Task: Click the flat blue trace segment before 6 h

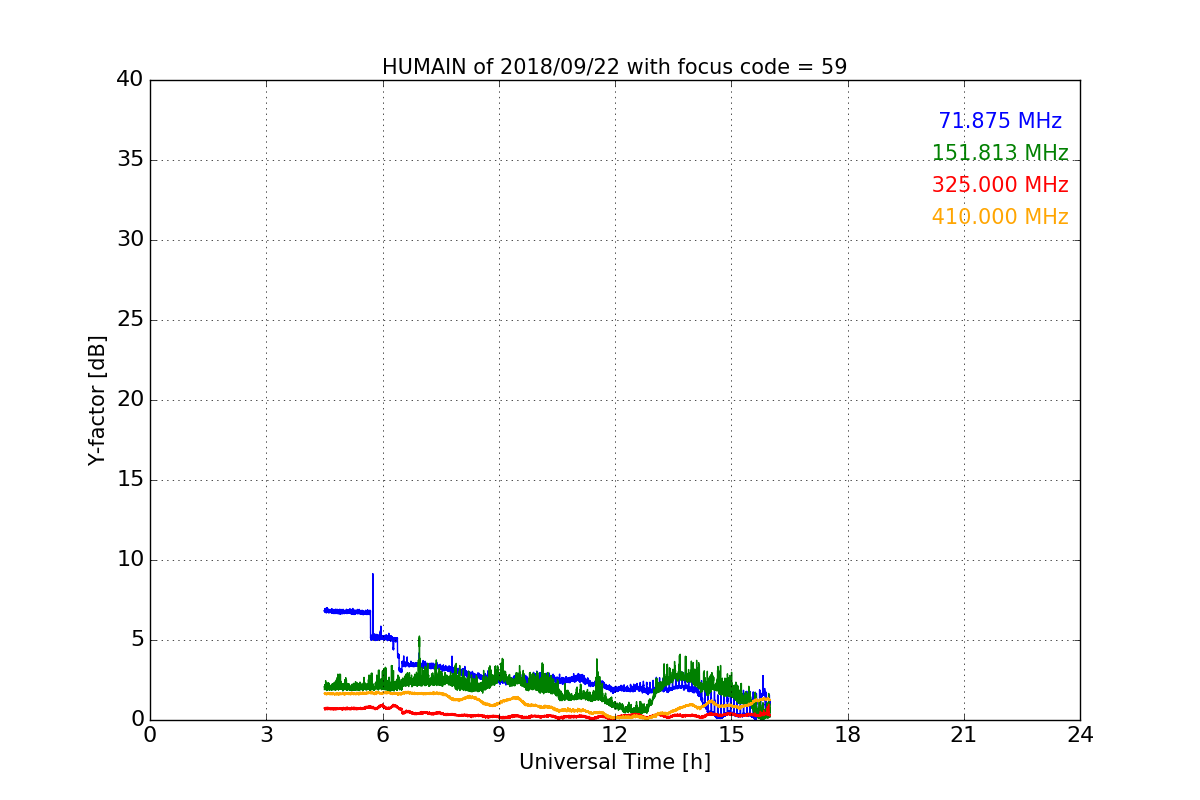Action: tap(347, 611)
